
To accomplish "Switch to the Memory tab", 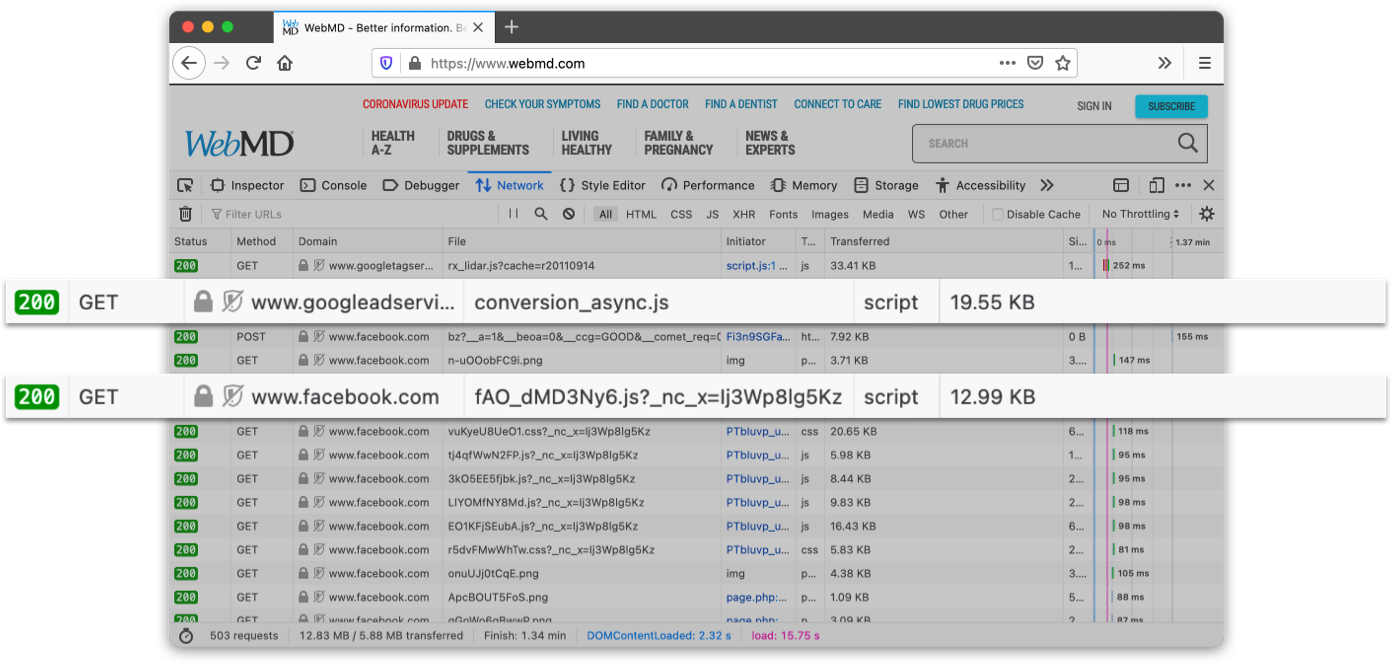I will [804, 185].
